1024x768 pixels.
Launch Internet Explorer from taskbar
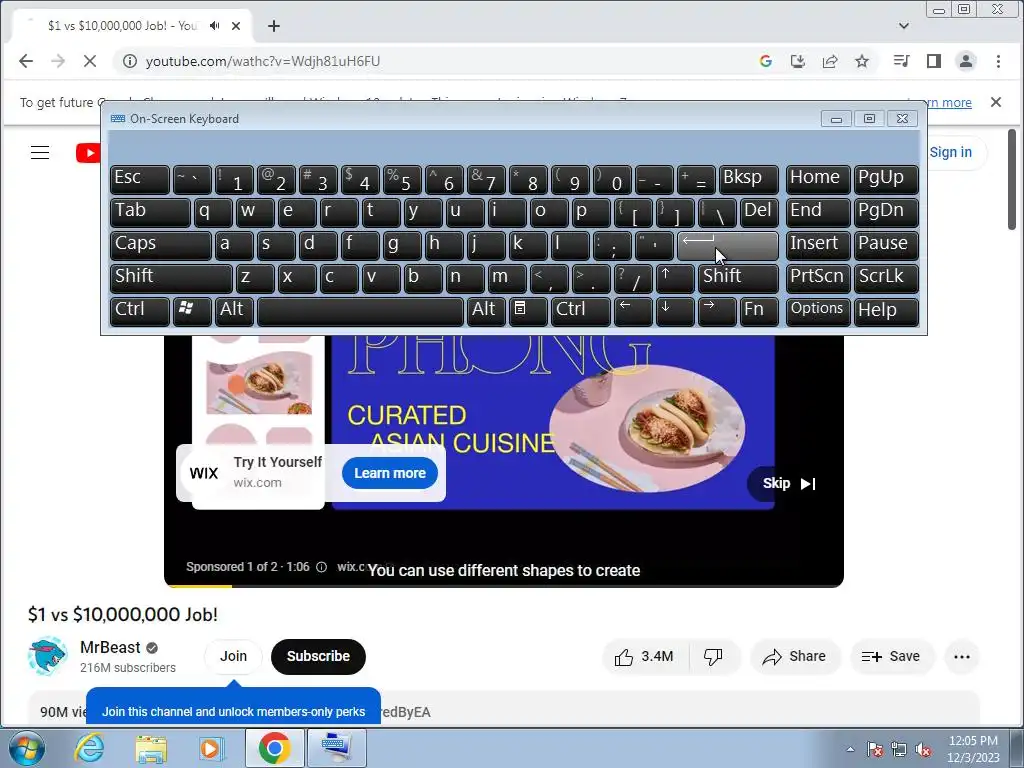click(89, 748)
